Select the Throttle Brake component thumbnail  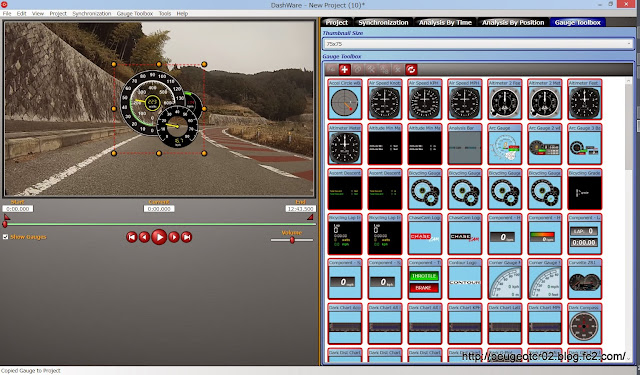pos(424,279)
